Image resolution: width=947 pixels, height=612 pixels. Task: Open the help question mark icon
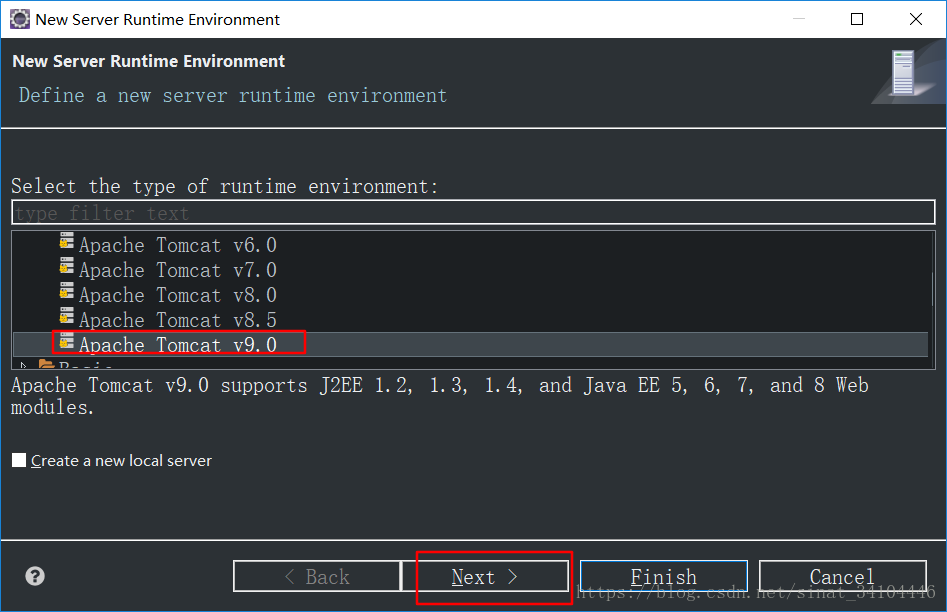(x=35, y=576)
